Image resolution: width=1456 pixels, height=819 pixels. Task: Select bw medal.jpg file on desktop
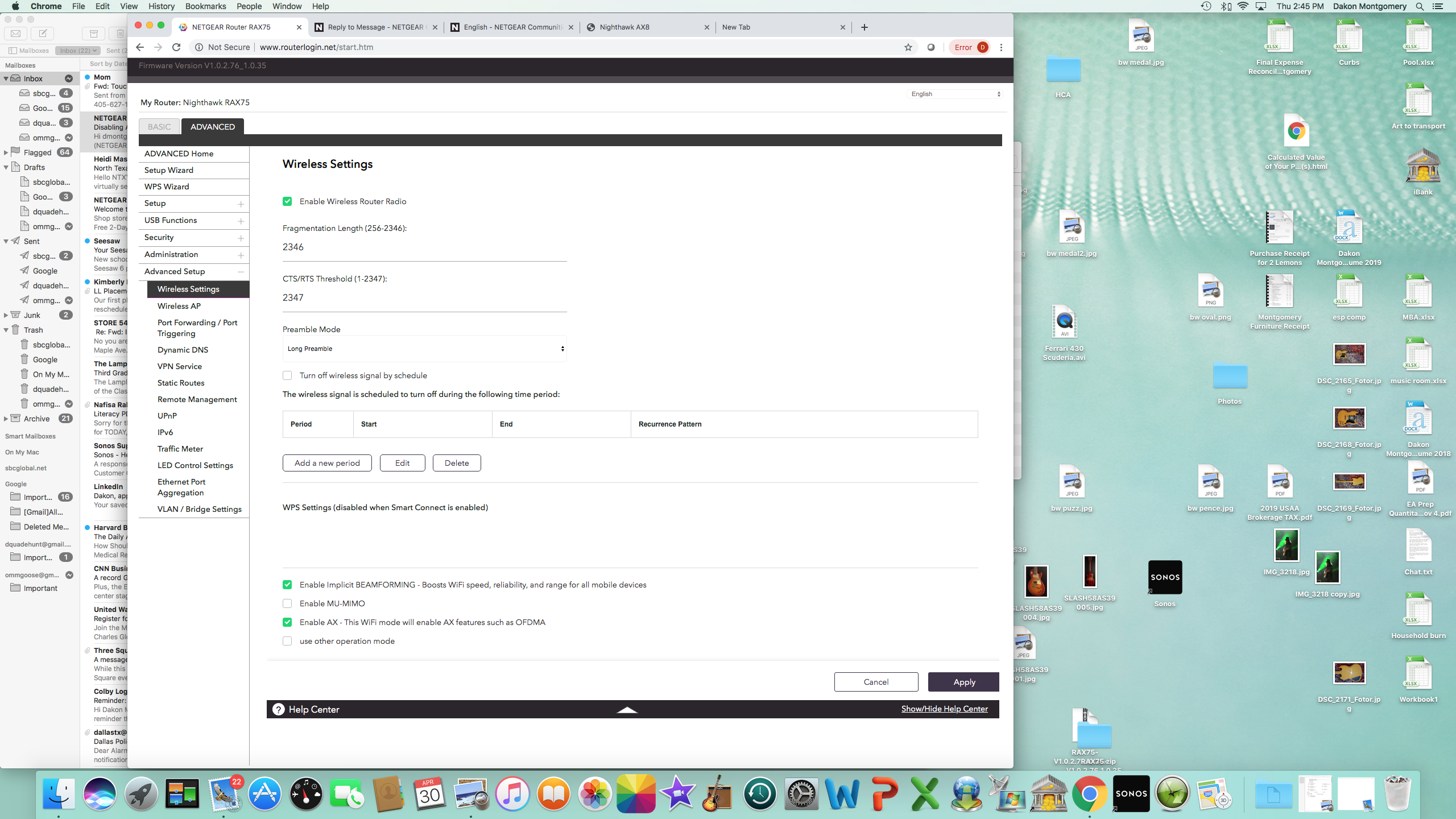(x=1141, y=43)
